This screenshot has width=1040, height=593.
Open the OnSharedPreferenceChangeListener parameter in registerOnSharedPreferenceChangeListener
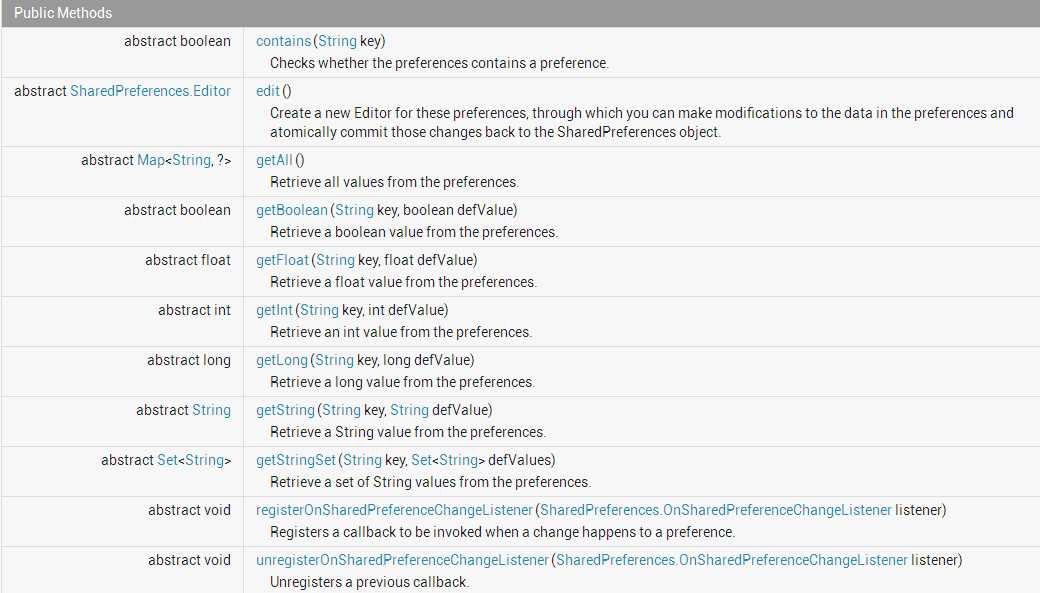click(x=716, y=510)
